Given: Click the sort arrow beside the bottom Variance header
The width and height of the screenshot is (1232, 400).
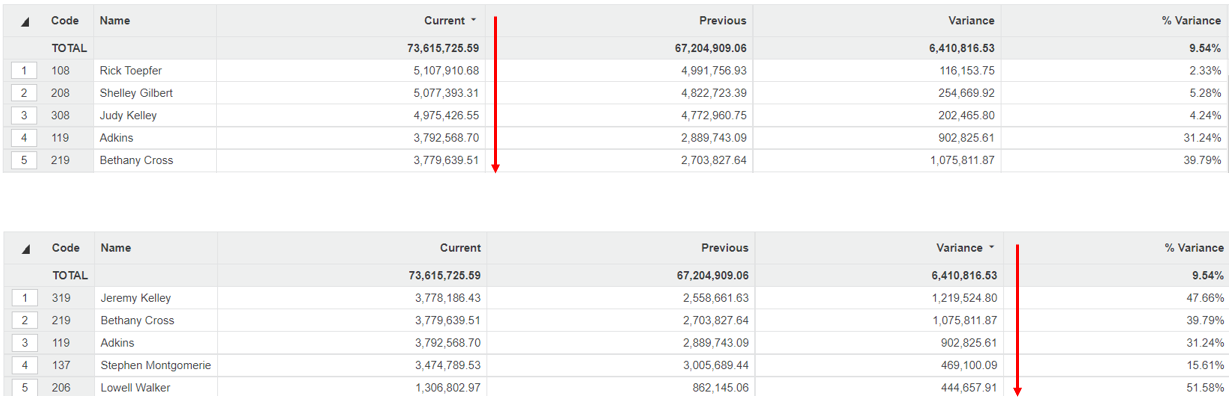Looking at the screenshot, I should pos(991,248).
